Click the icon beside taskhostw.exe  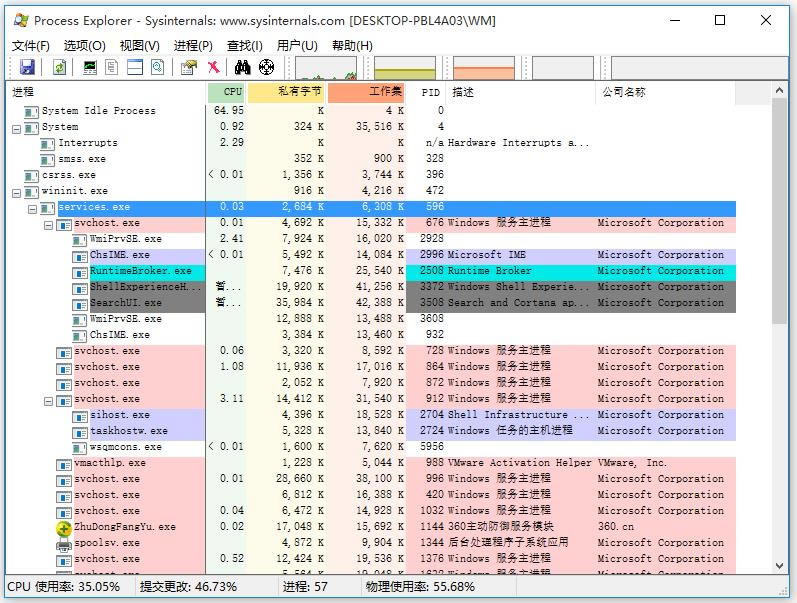80,433
